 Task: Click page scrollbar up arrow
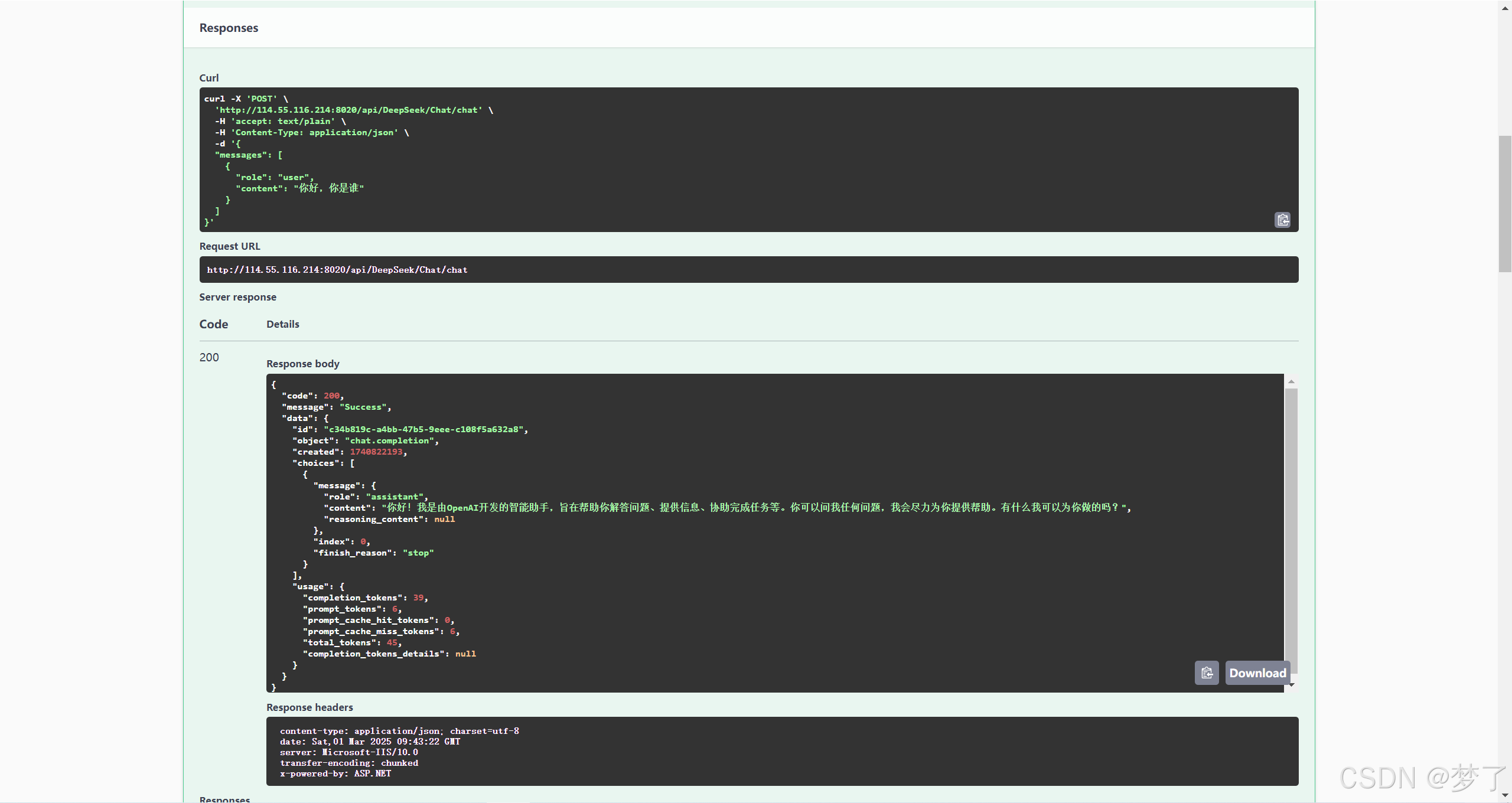pyautogui.click(x=1505, y=8)
